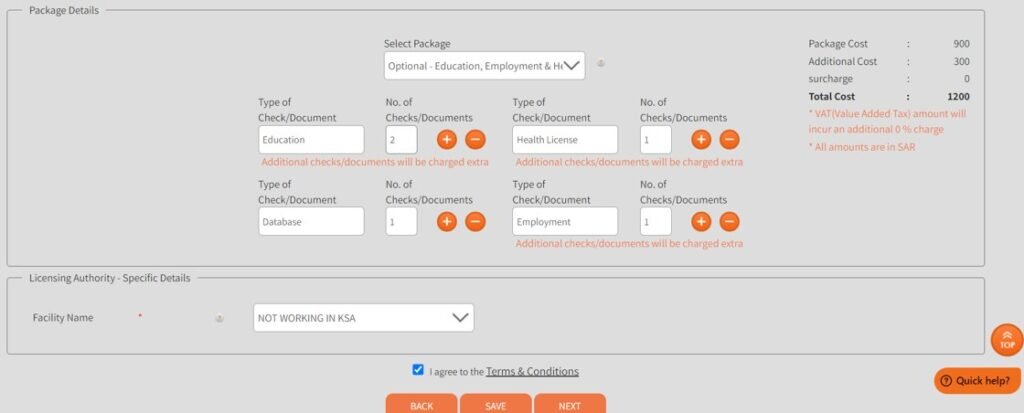Image resolution: width=1024 pixels, height=413 pixels.
Task: Decrease Education checks with minus icon
Action: (x=475, y=139)
